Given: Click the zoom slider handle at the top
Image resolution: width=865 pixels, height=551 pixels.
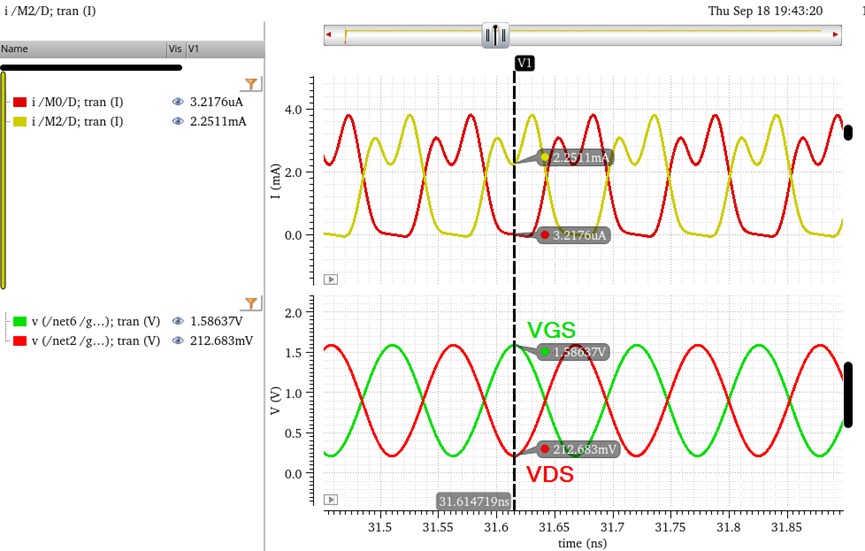Looking at the screenshot, I should point(496,35).
